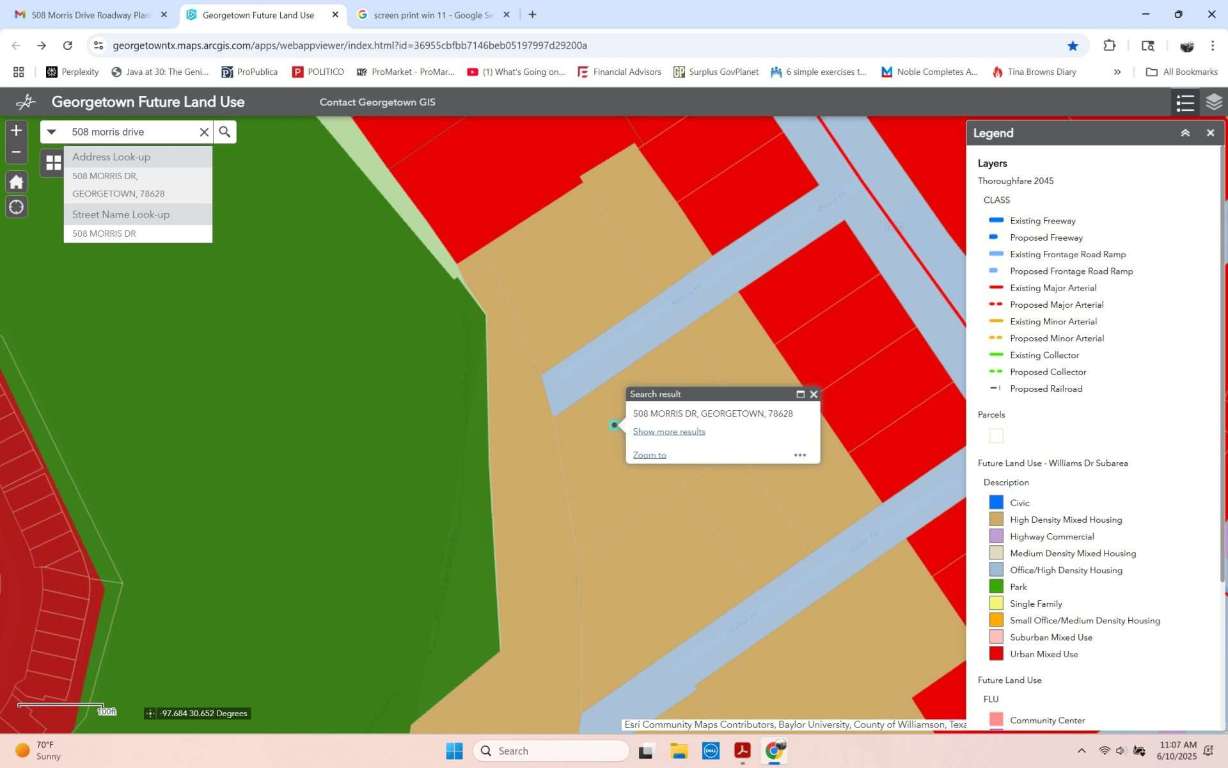Select the 508 MORRIS DR street name suggestion
The width and height of the screenshot is (1228, 768).
coord(104,233)
